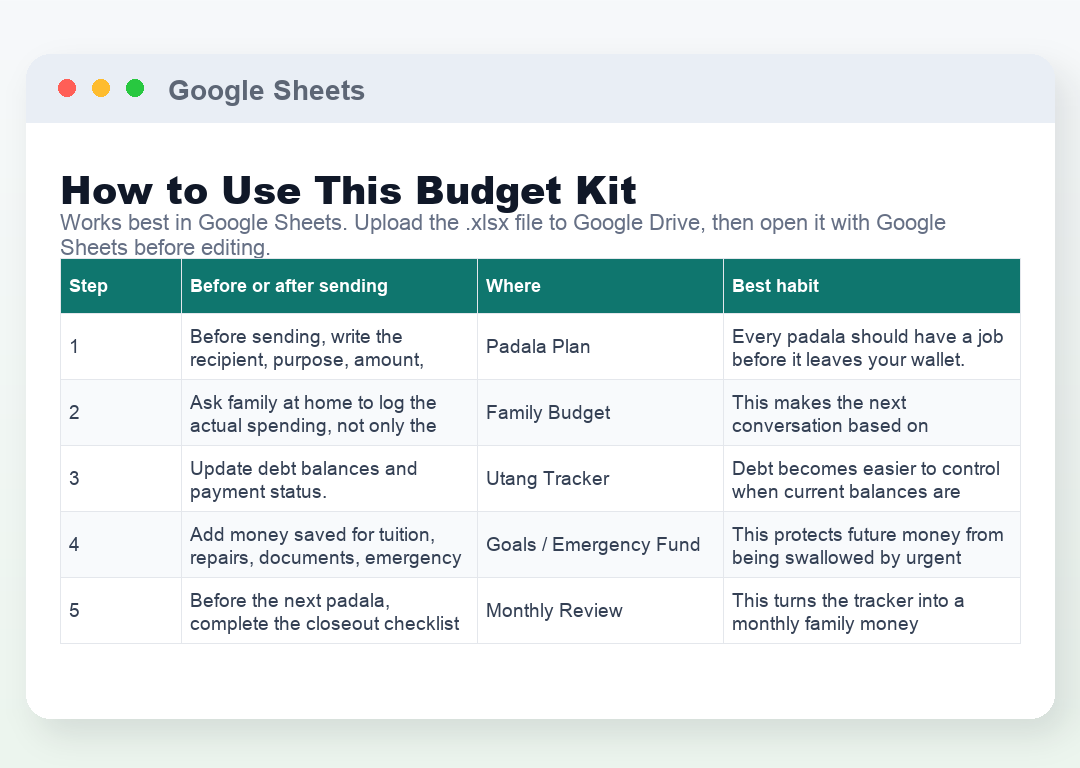Click the Before sending, write the recipient cell
Image resolution: width=1080 pixels, height=768 pixels.
329,346
